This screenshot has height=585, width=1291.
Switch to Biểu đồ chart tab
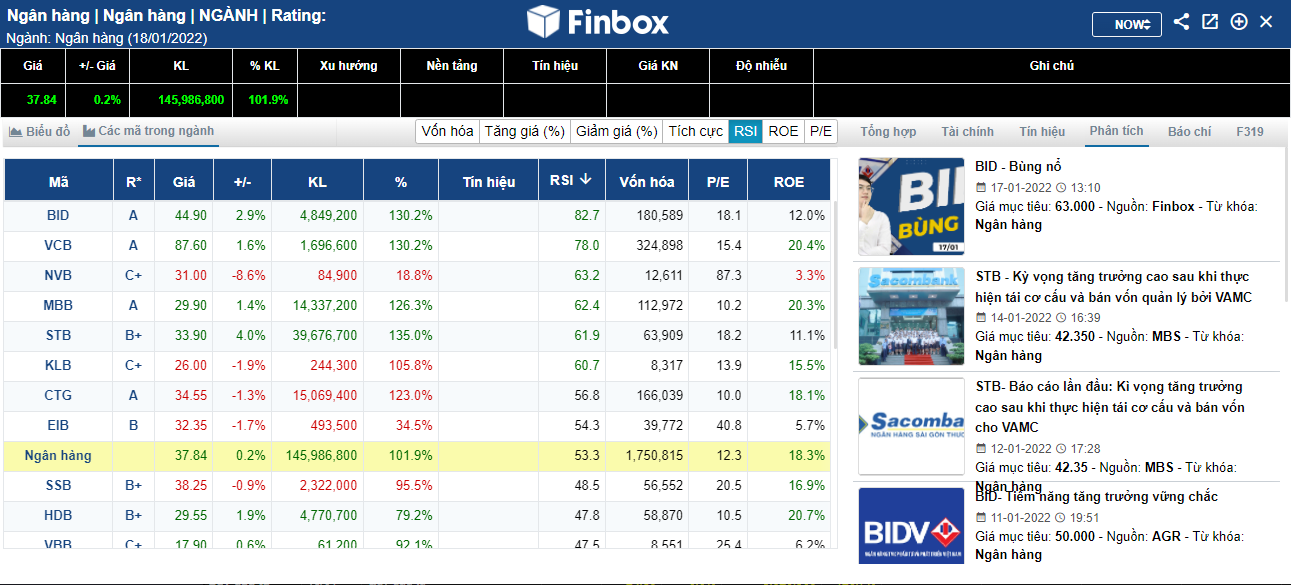(x=40, y=131)
